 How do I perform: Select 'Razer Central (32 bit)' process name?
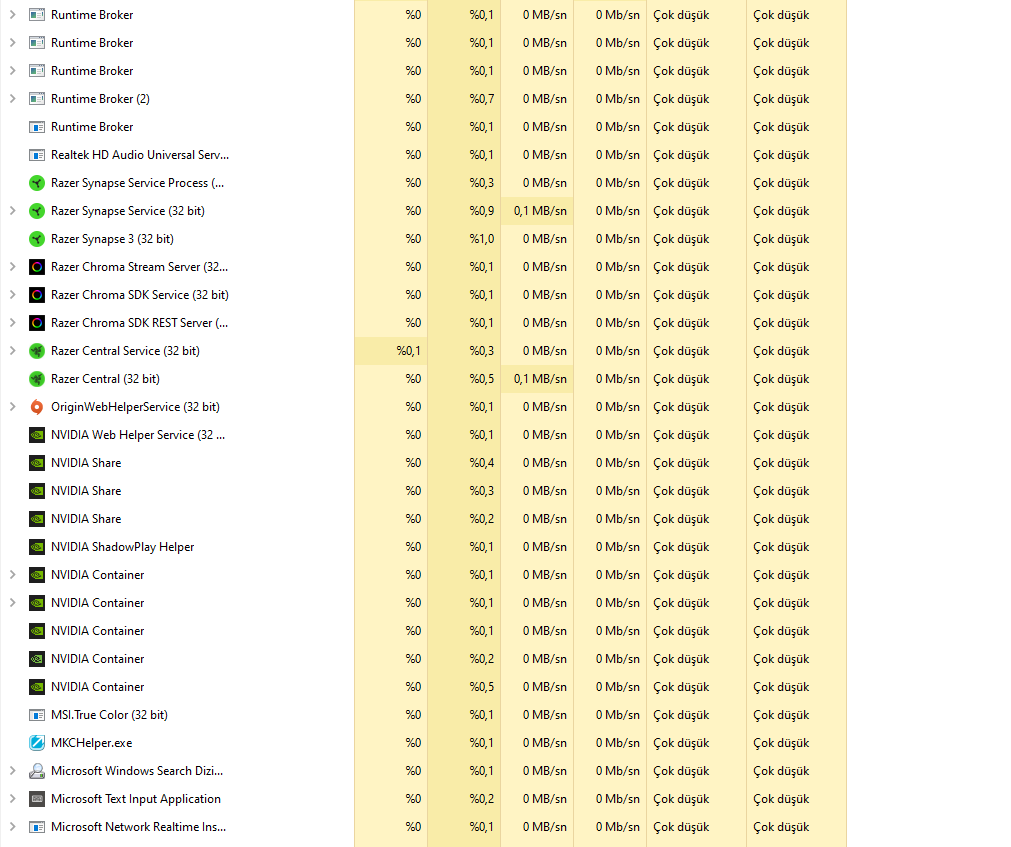coord(105,379)
